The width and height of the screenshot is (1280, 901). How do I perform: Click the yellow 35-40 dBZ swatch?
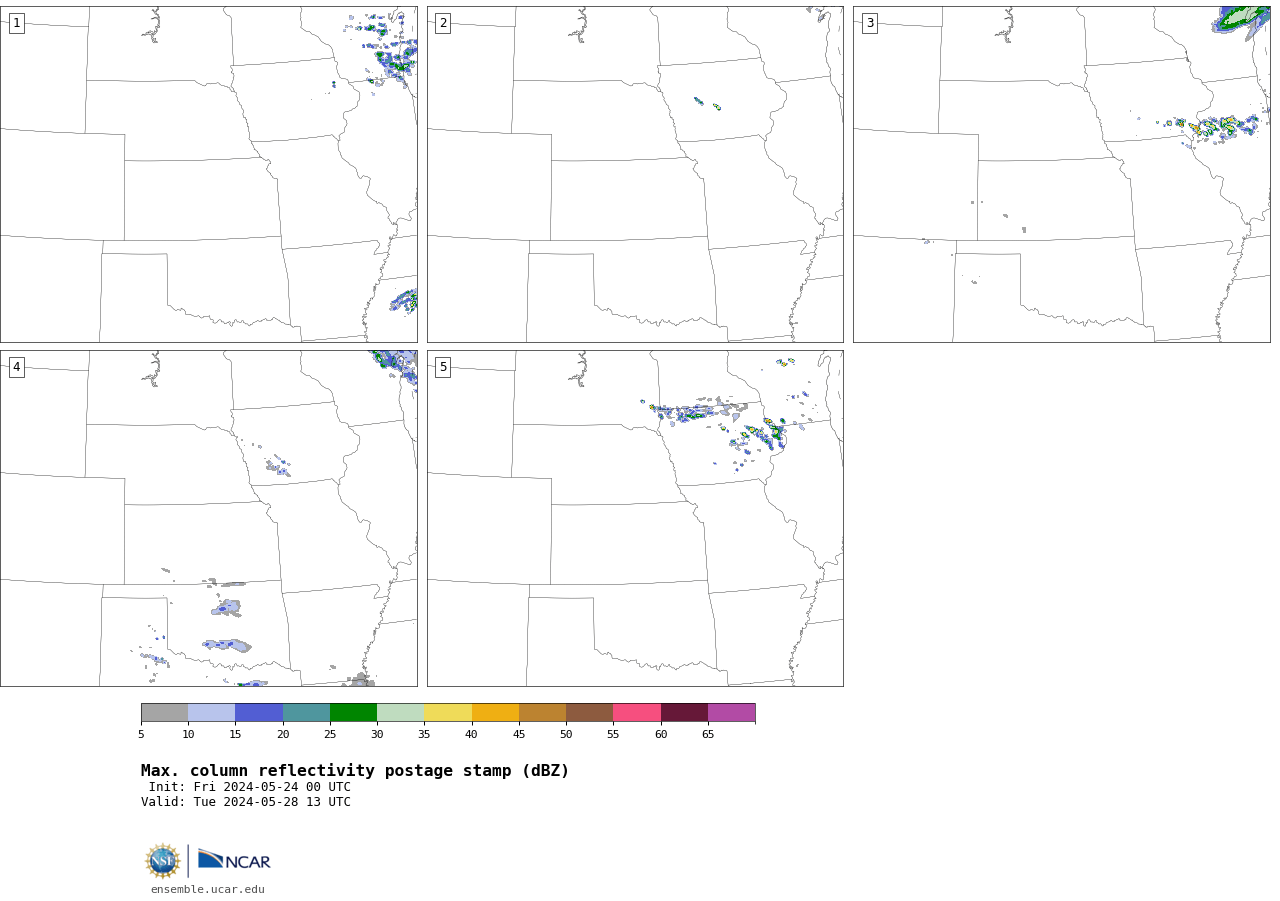coord(448,713)
